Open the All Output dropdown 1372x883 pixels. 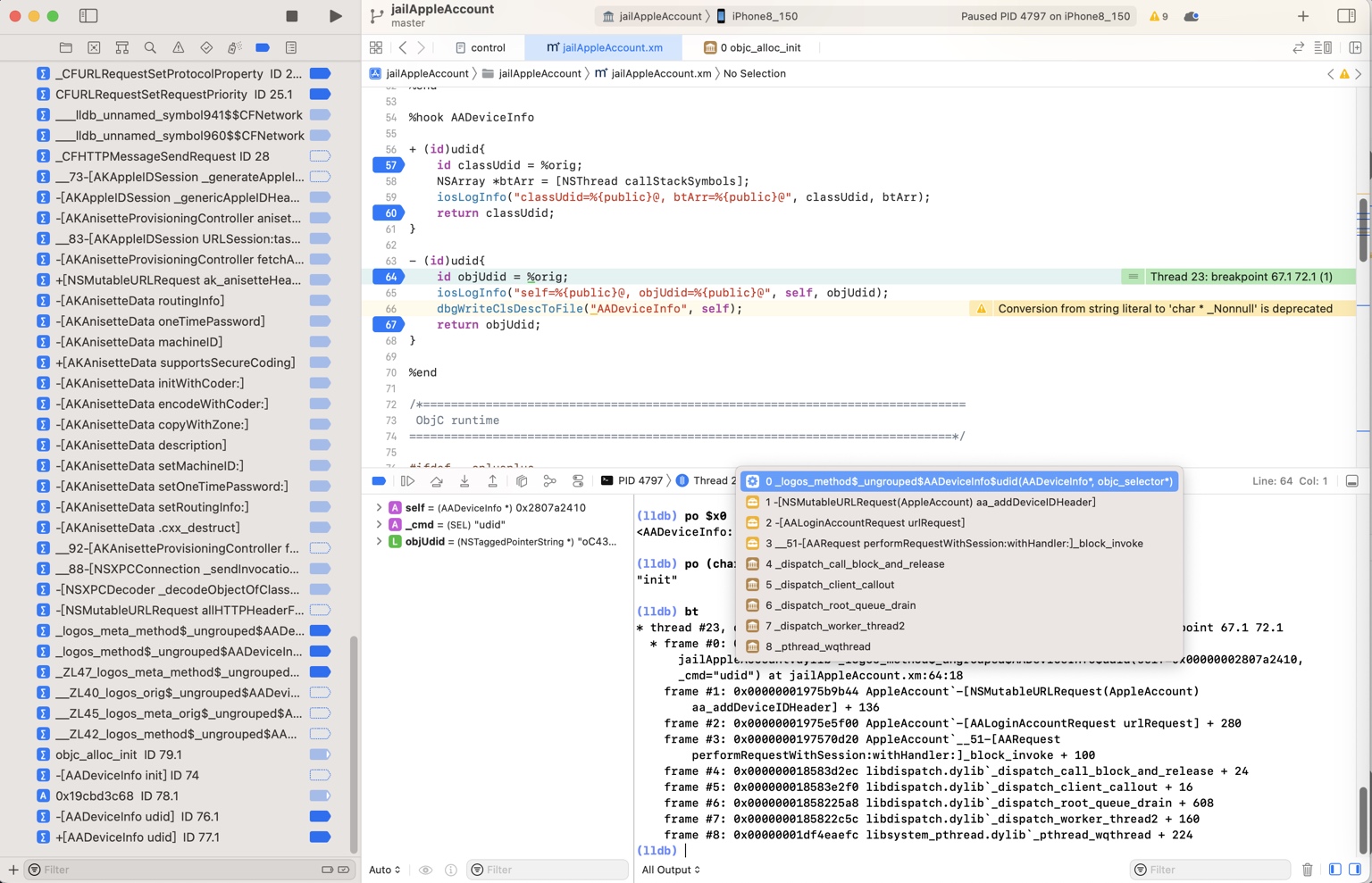click(x=671, y=870)
